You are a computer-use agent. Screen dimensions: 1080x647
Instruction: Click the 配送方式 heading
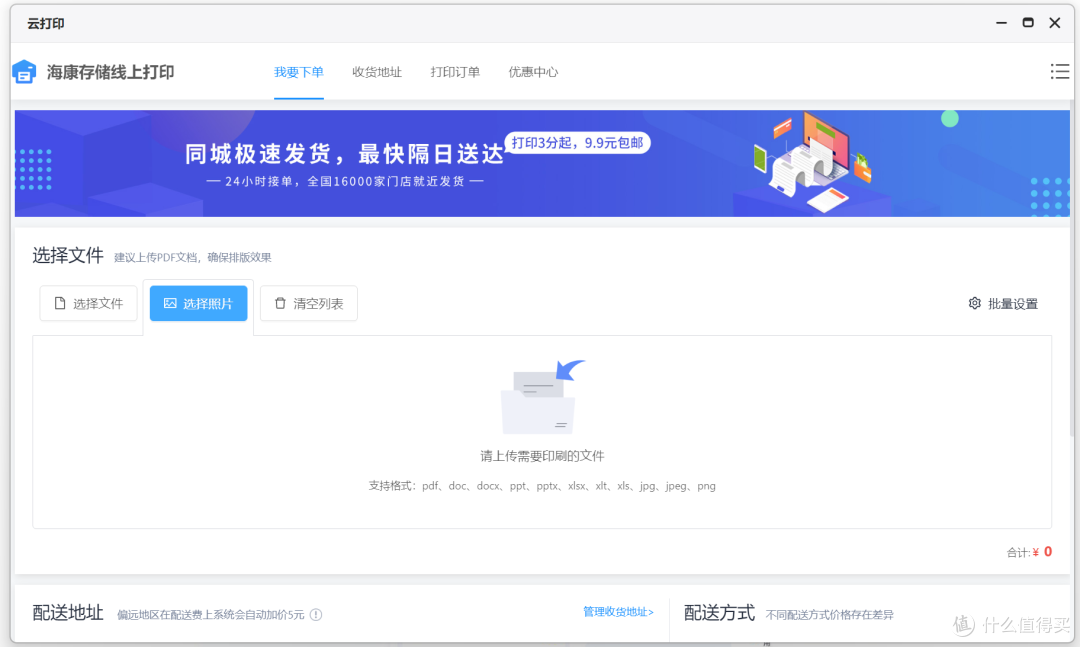719,613
